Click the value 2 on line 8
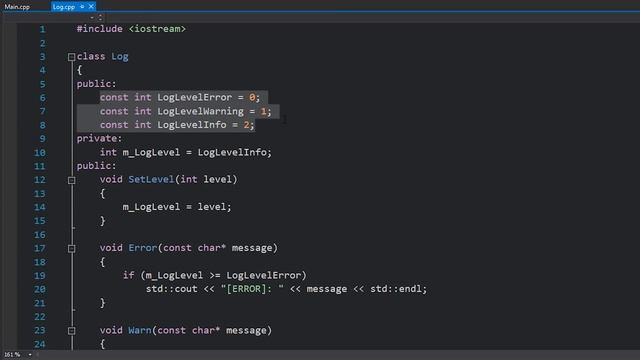Screen dimensions: 640x360 pos(247,125)
